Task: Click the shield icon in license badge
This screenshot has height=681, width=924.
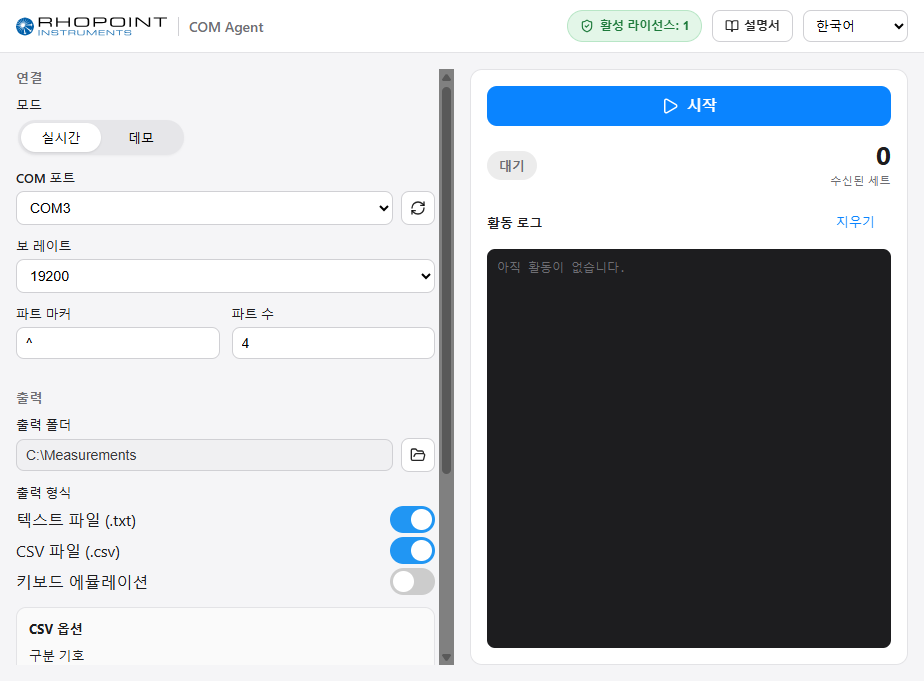Action: tap(586, 26)
